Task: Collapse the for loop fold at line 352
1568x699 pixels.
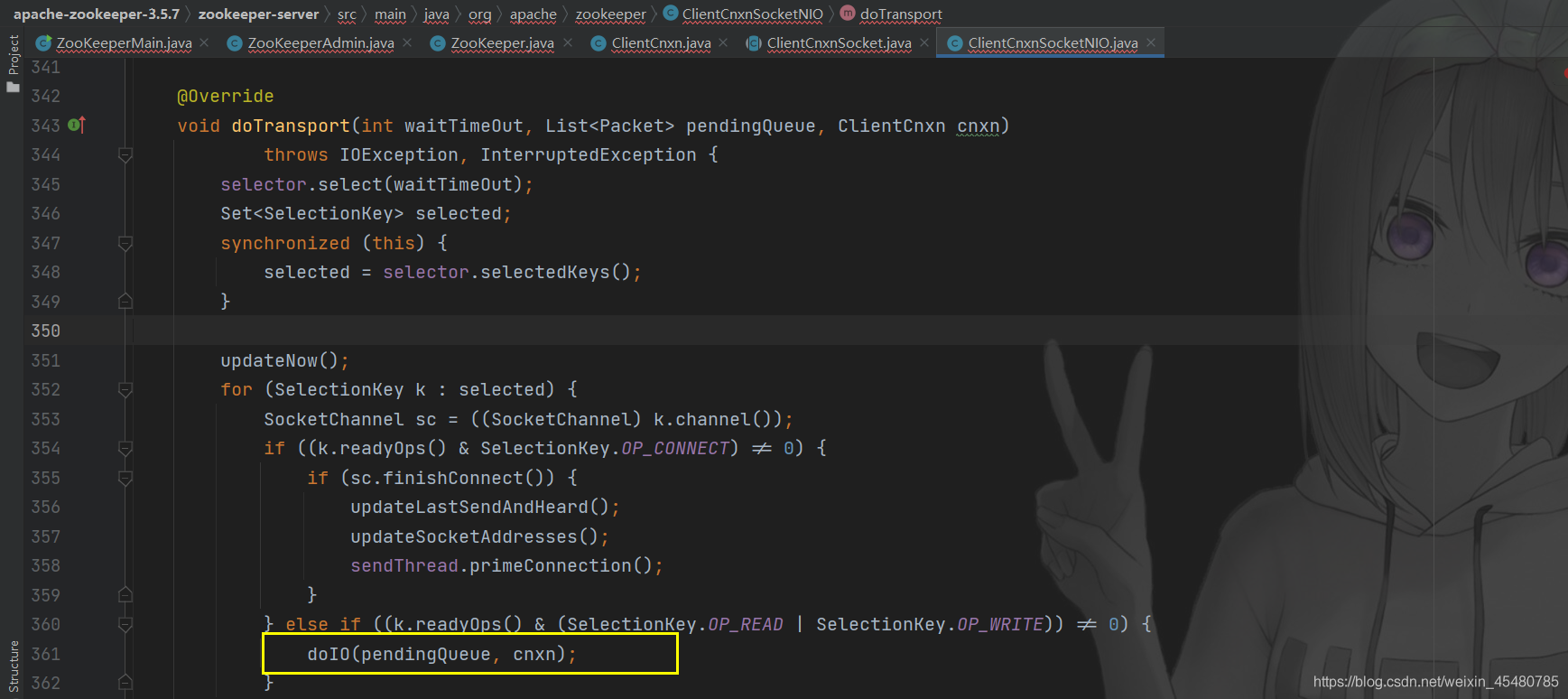Action: pos(125,390)
